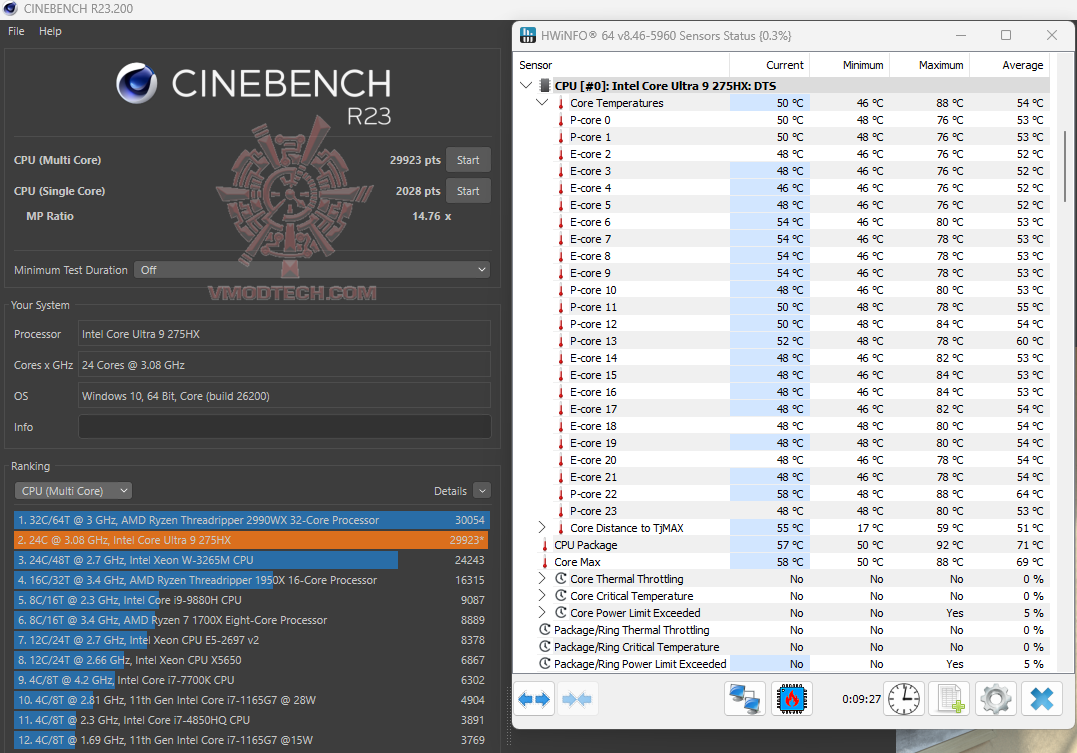Click clock icon beside Package/Ring Power Limit Exceeded
Image resolution: width=1077 pixels, height=753 pixels.
pos(545,664)
